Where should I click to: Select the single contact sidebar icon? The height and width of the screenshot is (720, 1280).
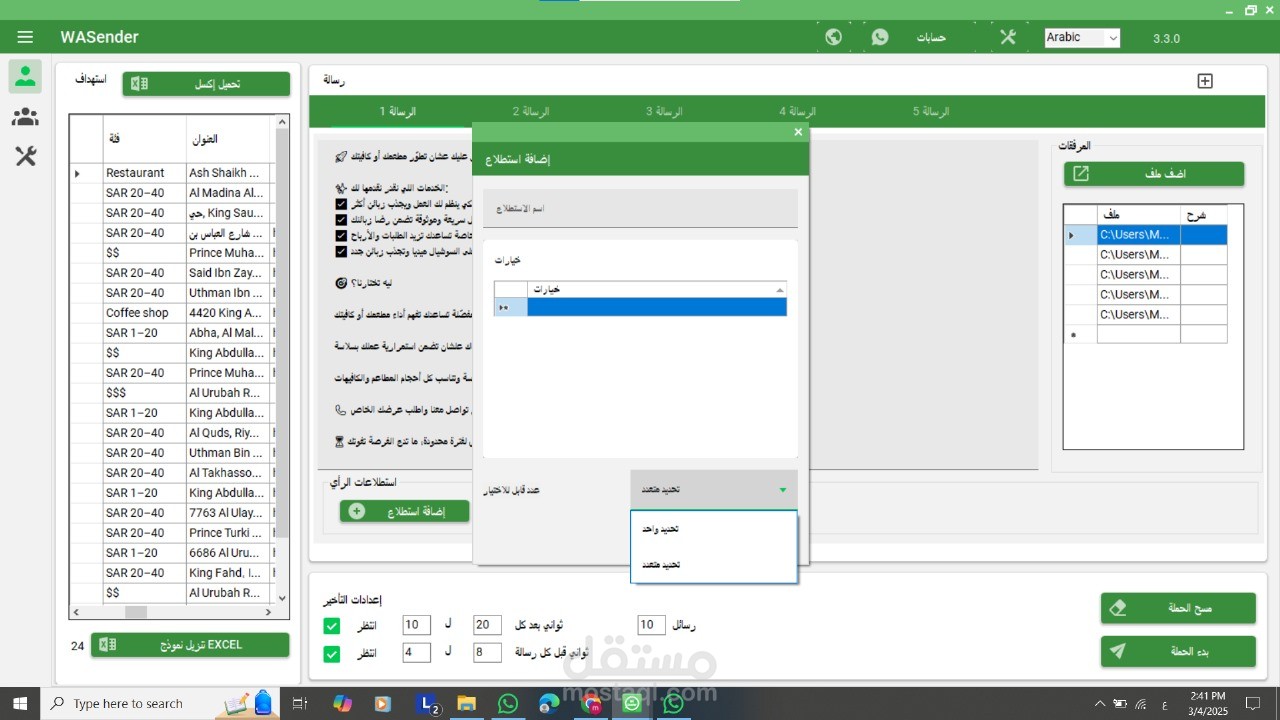click(x=25, y=76)
